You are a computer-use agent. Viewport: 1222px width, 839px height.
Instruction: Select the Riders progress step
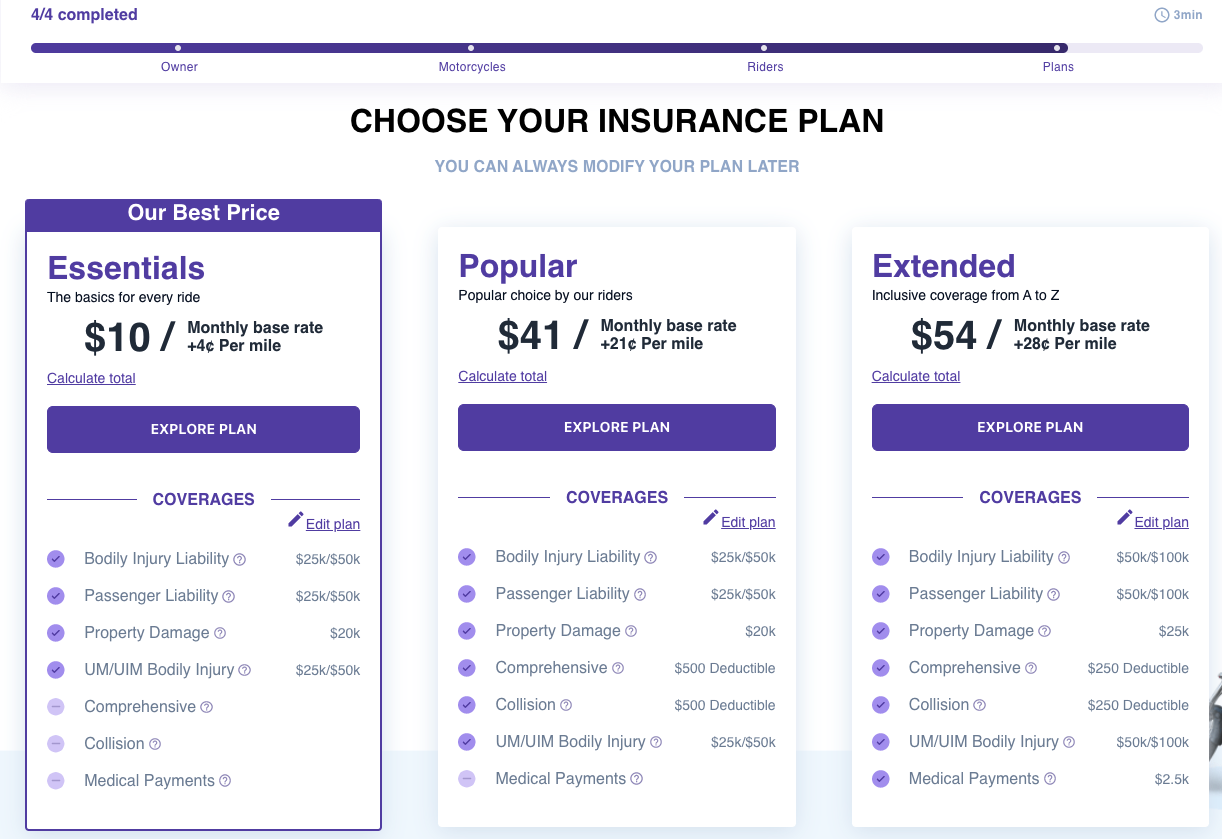click(x=765, y=67)
